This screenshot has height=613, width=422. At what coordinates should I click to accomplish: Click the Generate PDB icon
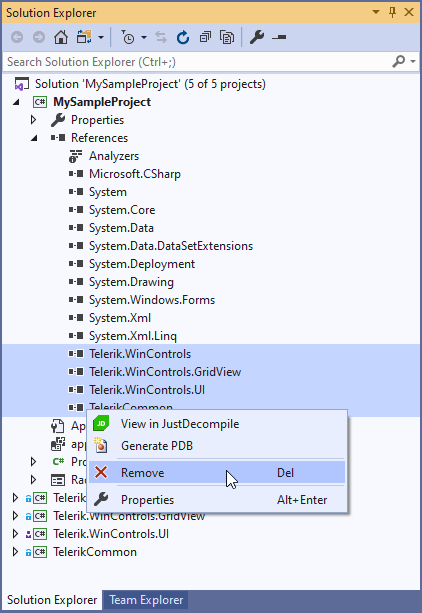pyautogui.click(x=101, y=445)
